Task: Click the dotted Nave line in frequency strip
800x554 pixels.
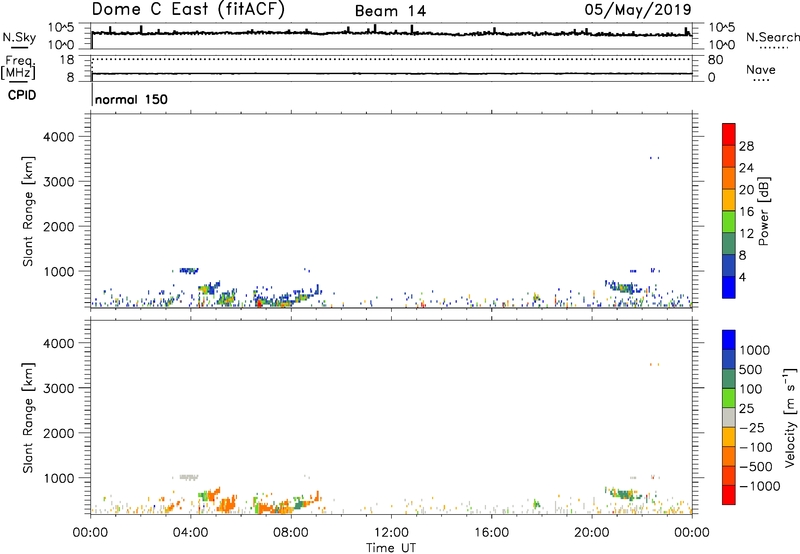Action: 391,59
